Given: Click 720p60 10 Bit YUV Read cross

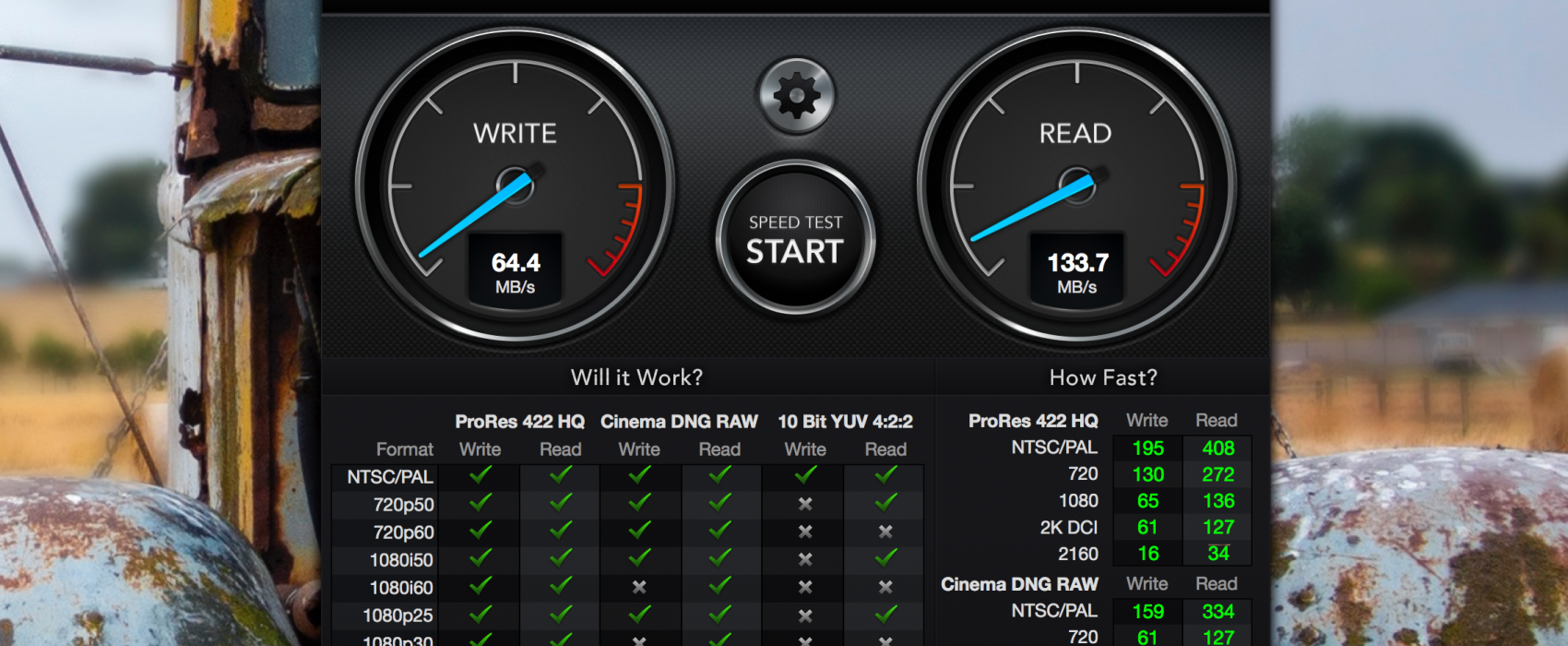Looking at the screenshot, I should click(x=885, y=532).
